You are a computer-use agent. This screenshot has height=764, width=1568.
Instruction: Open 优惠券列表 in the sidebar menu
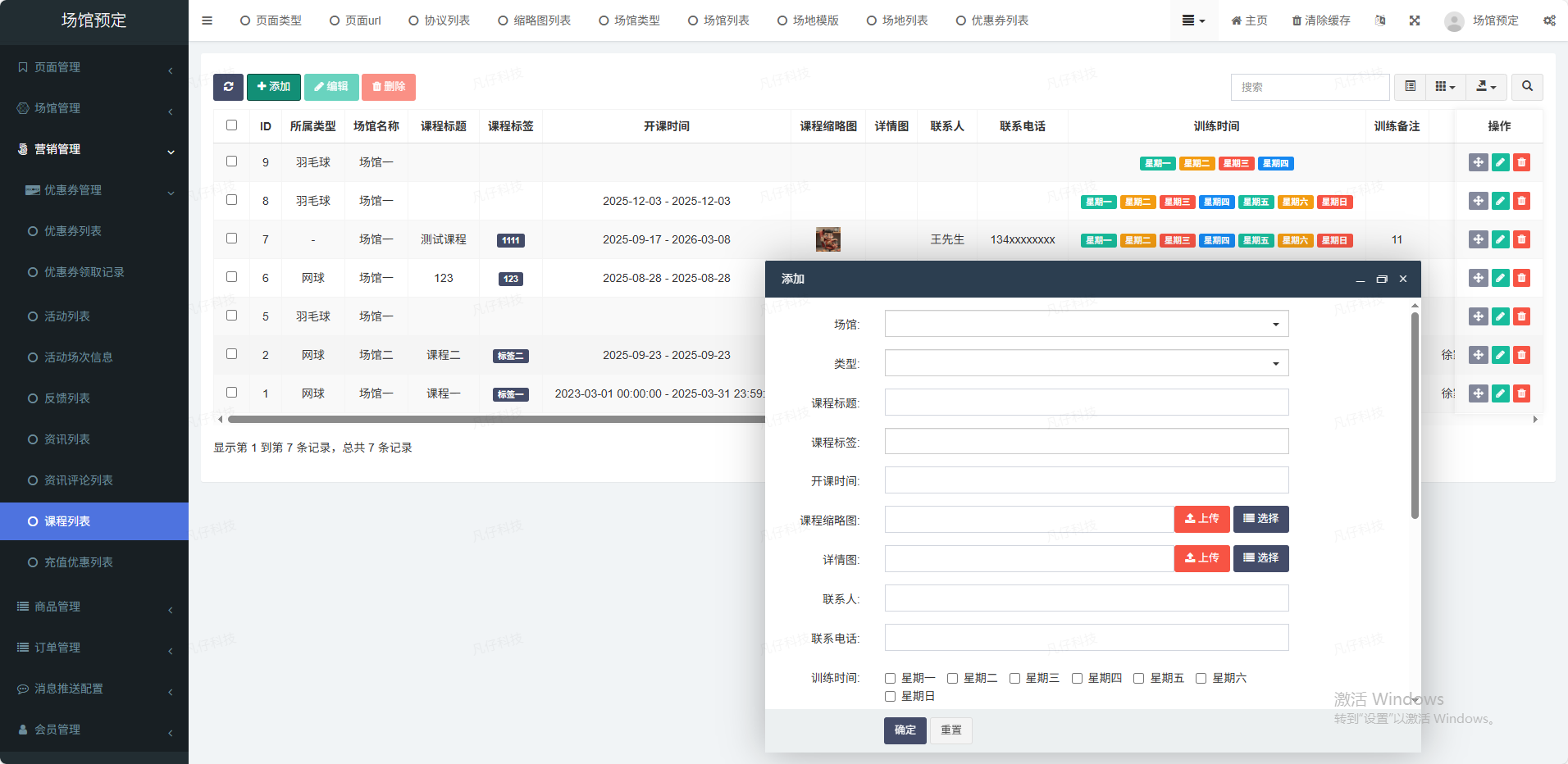pos(72,231)
